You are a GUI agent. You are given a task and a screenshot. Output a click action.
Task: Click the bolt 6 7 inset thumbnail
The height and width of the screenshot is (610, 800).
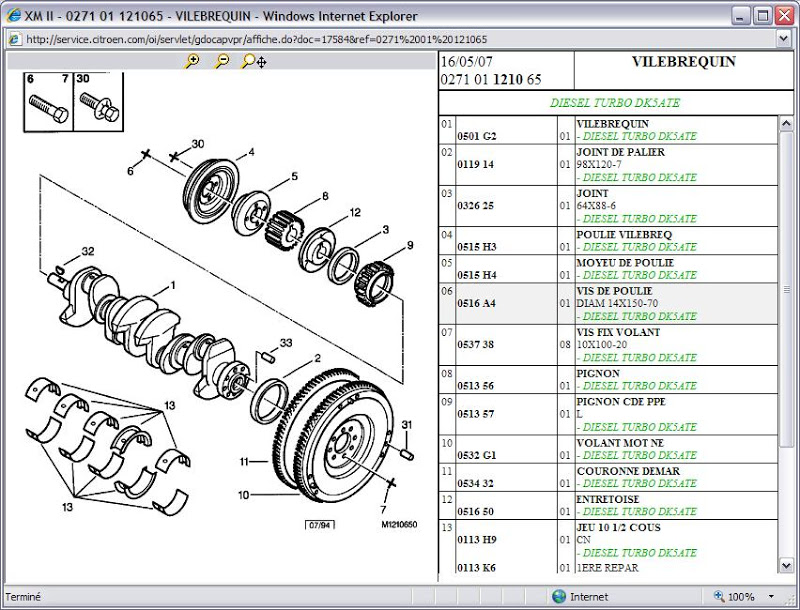(x=48, y=102)
